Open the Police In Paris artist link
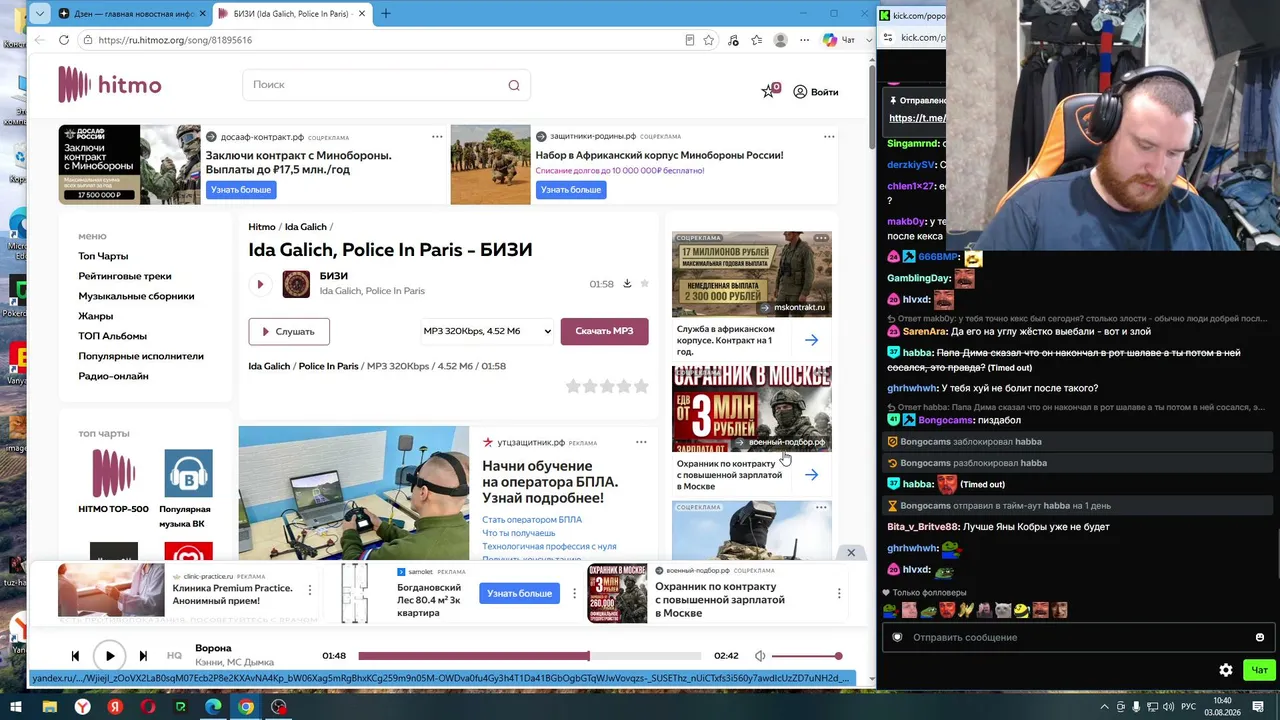The image size is (1280, 720). [328, 366]
